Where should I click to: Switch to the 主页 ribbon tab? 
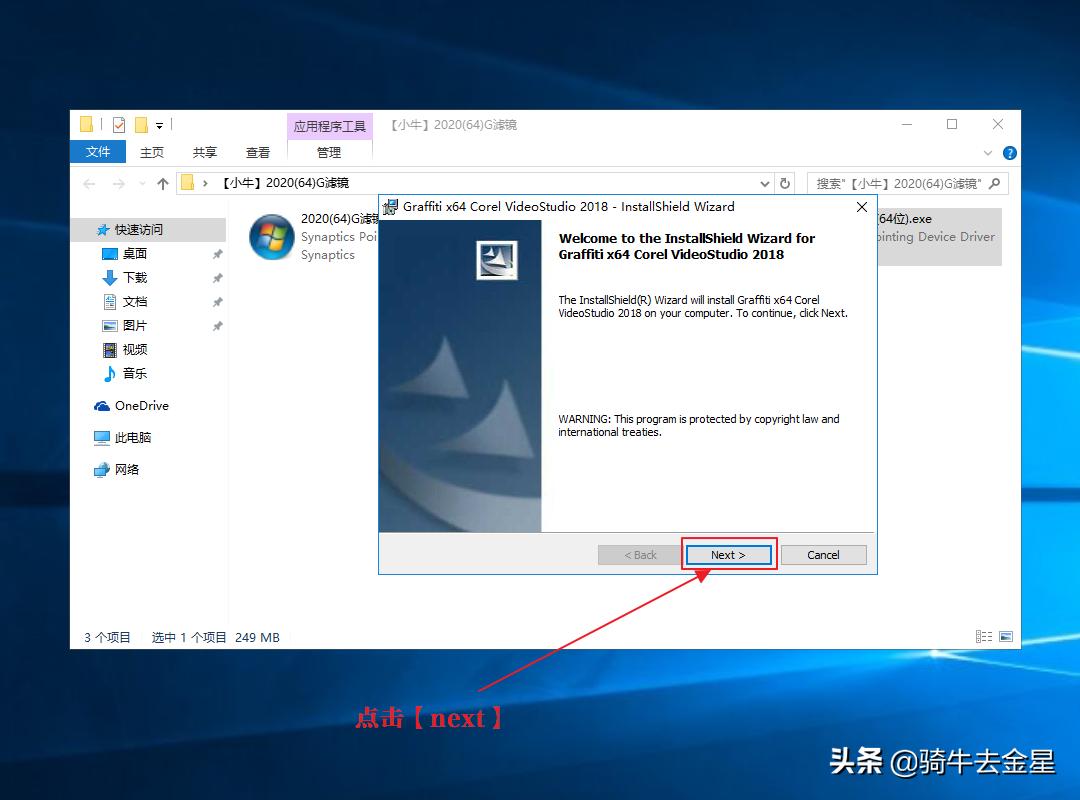pyautogui.click(x=152, y=152)
